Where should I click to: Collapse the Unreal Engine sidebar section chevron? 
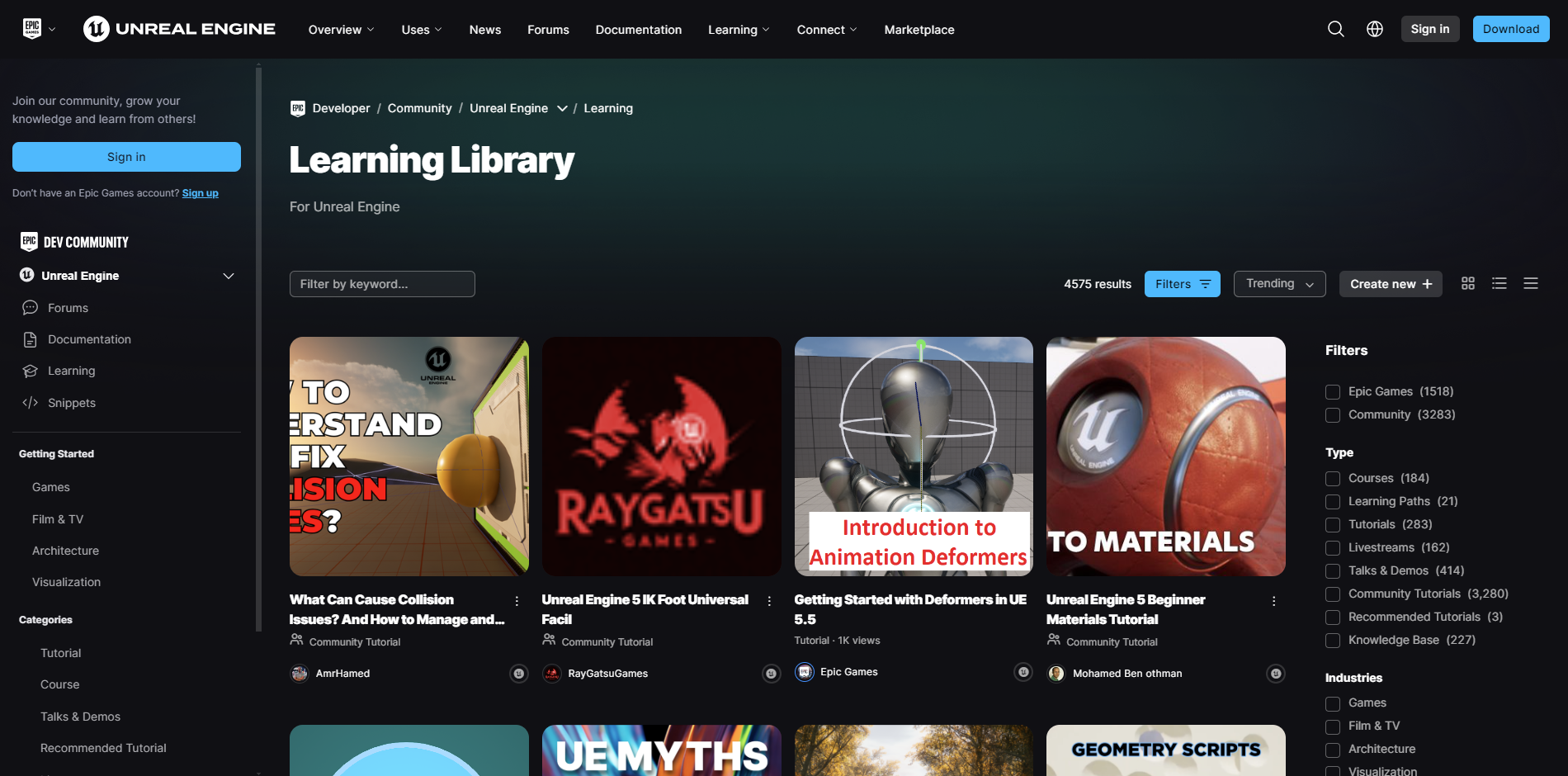[229, 276]
